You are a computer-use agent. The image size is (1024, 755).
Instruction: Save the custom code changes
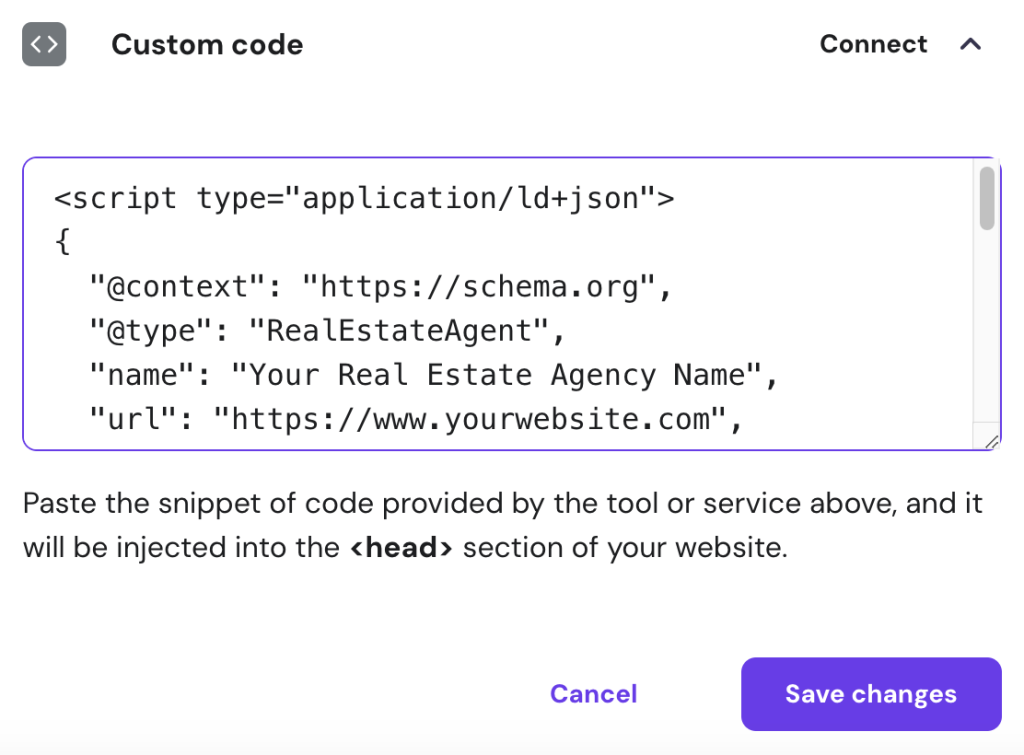point(870,694)
